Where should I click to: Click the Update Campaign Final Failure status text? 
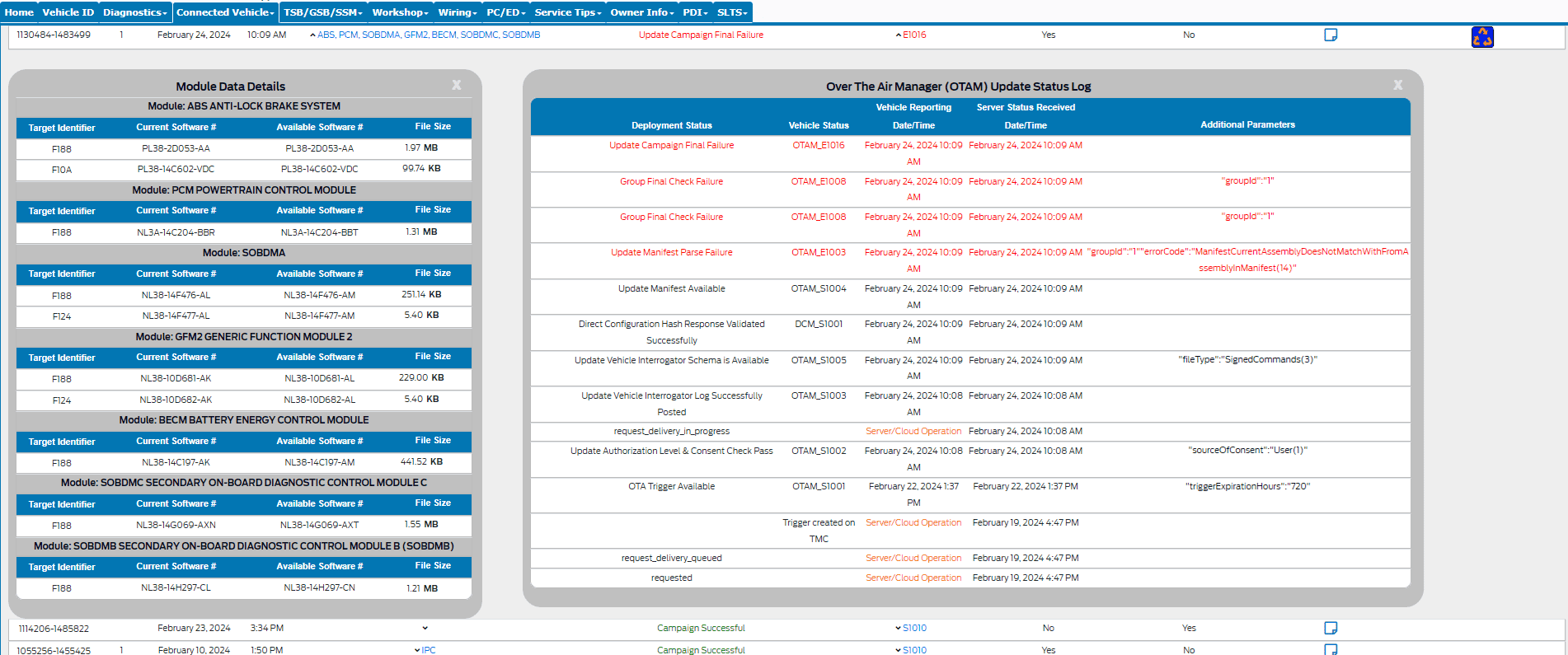(701, 35)
